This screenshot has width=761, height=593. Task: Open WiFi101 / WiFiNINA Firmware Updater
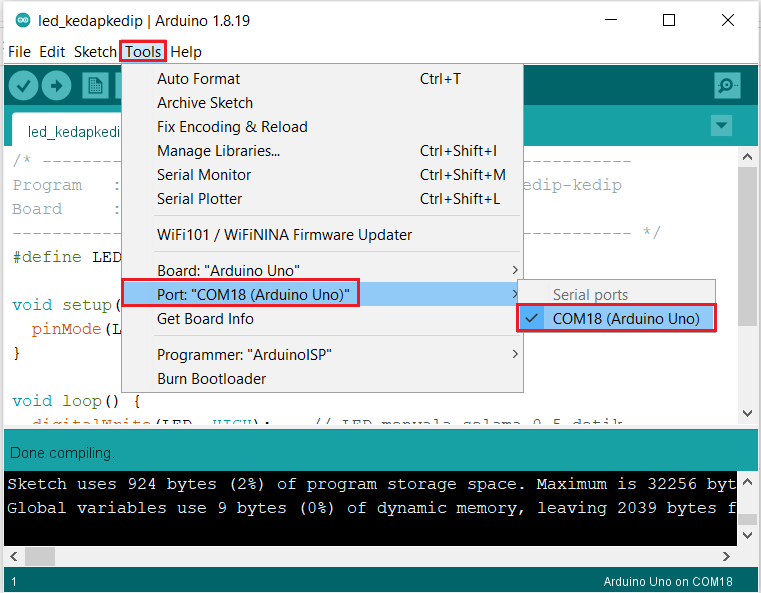(322, 235)
